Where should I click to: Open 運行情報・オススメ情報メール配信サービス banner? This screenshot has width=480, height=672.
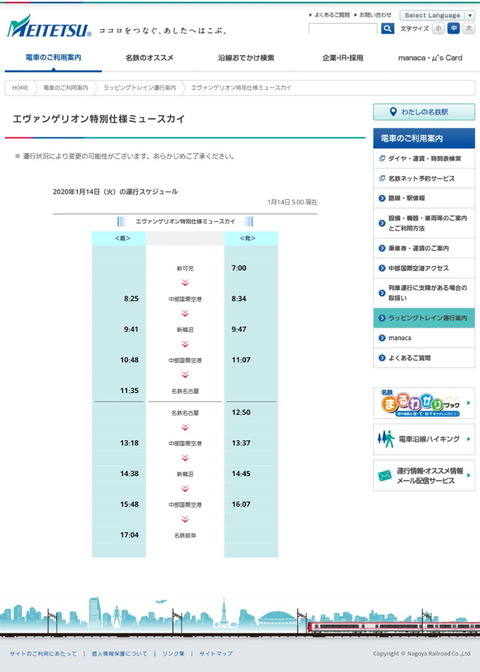pos(424,476)
